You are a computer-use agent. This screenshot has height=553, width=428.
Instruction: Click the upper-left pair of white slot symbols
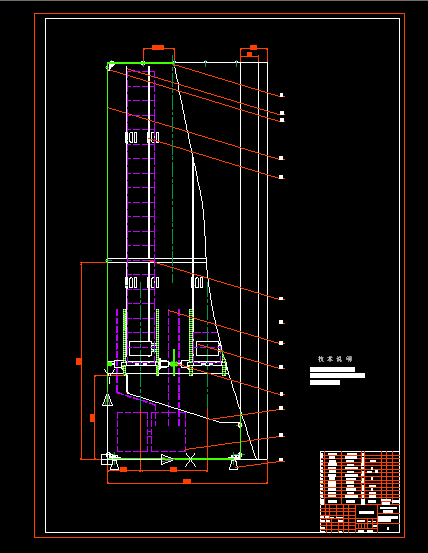tap(132, 137)
